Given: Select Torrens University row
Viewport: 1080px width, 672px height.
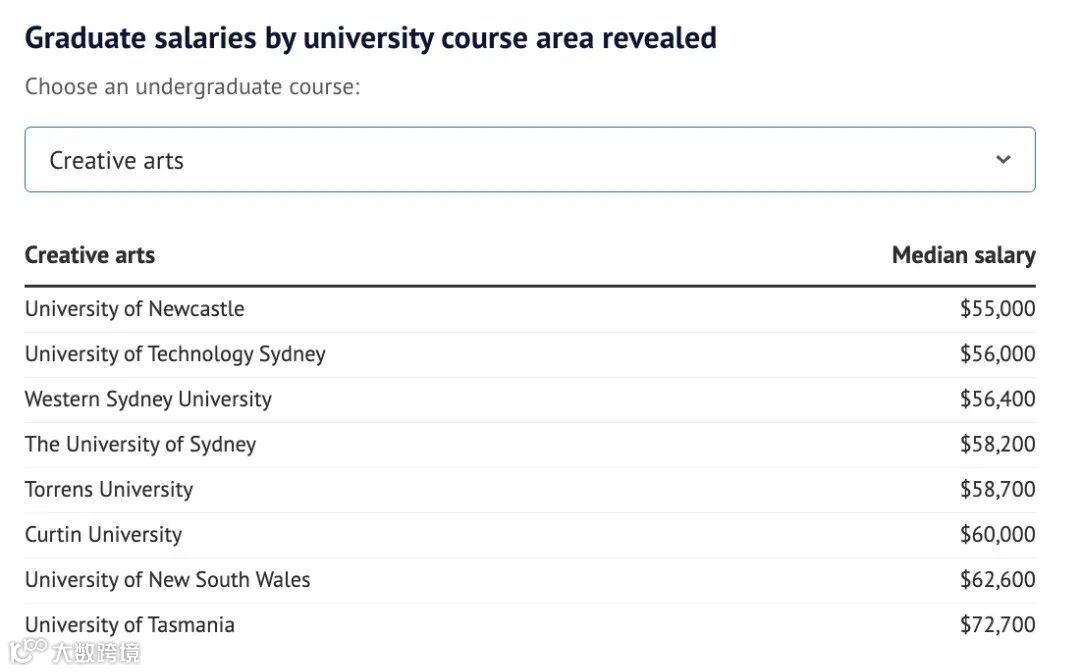Looking at the screenshot, I should 530,490.
